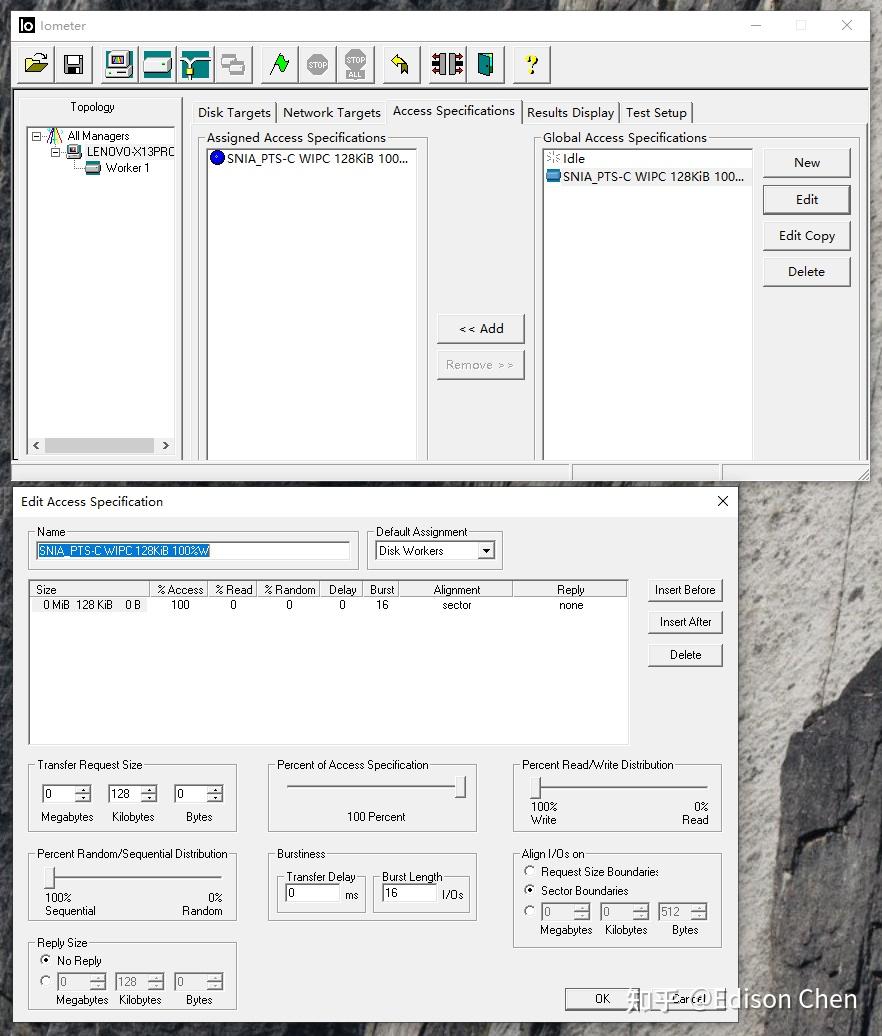Screen dimensions: 882x1036
Task: Exit Iometer using the door icon
Action: [487, 64]
